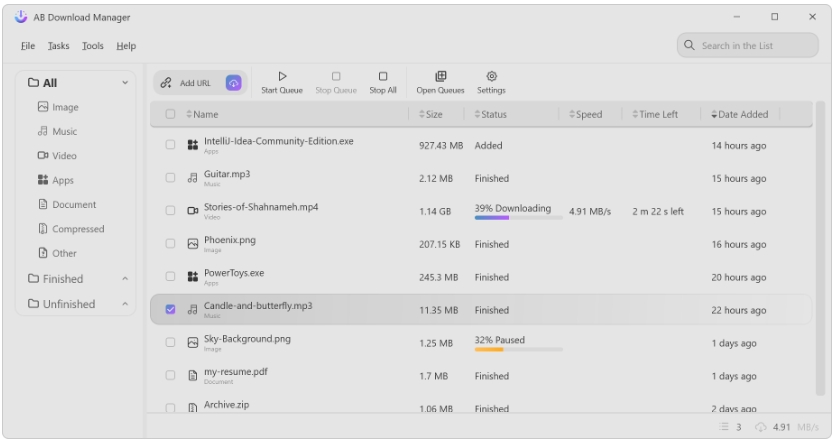The height and width of the screenshot is (440, 835).
Task: Open the Tools menu
Action: tap(93, 46)
